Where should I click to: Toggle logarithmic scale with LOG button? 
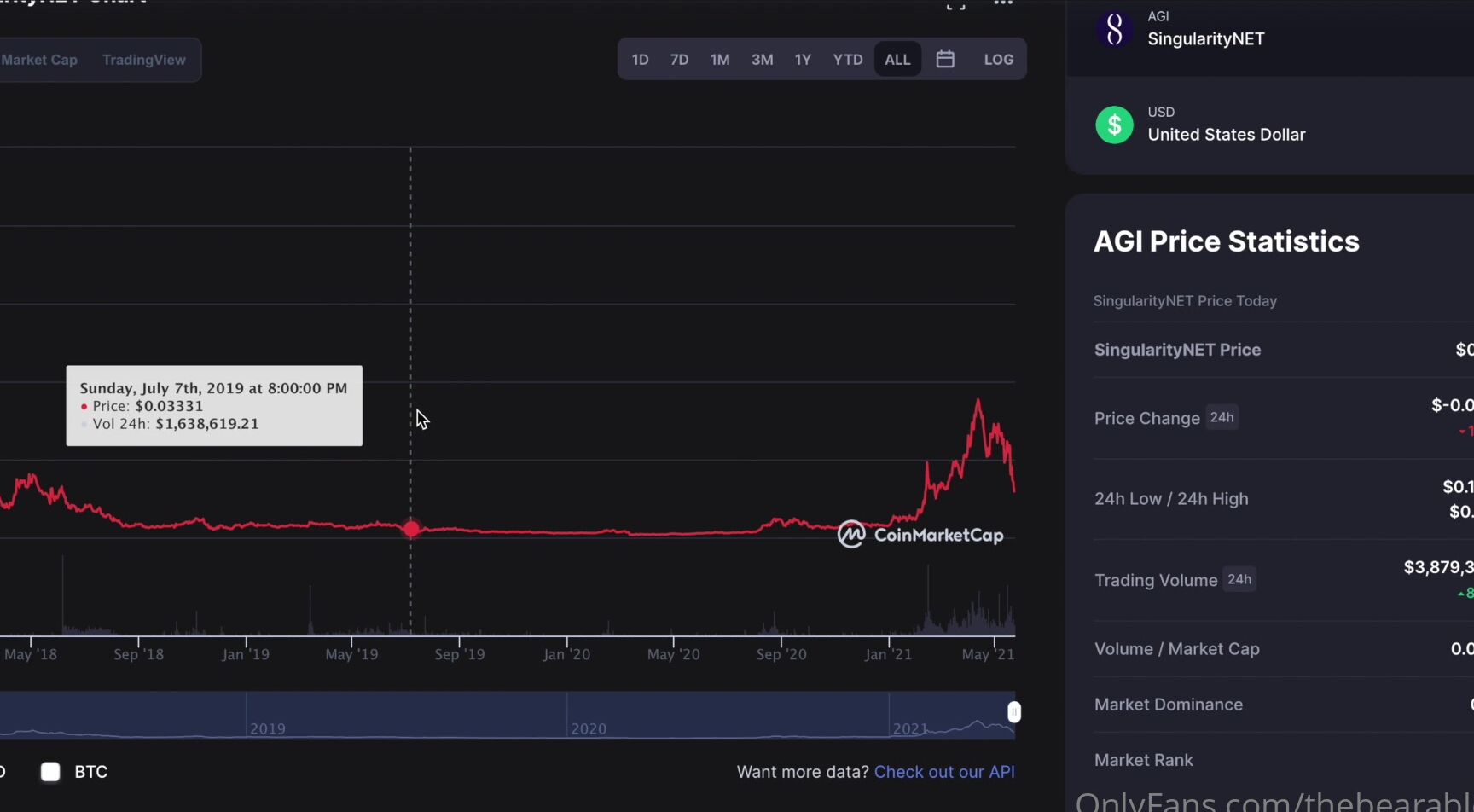(998, 59)
